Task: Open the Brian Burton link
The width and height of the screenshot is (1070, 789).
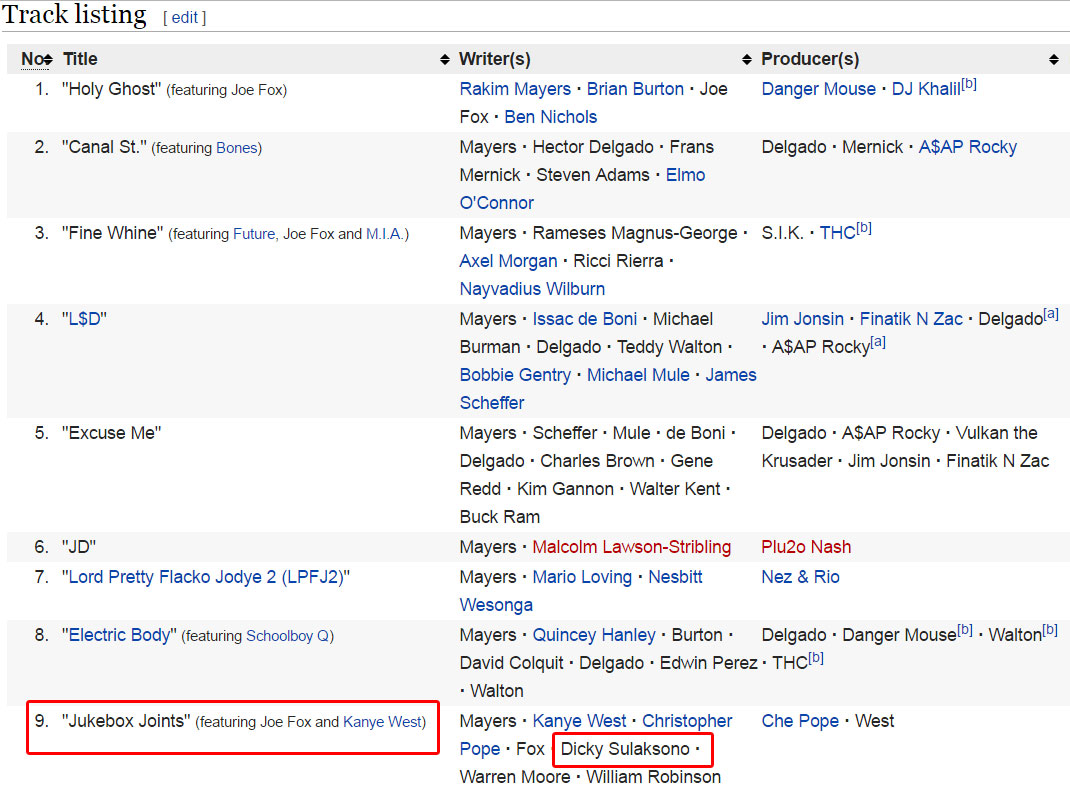Action: tap(635, 89)
